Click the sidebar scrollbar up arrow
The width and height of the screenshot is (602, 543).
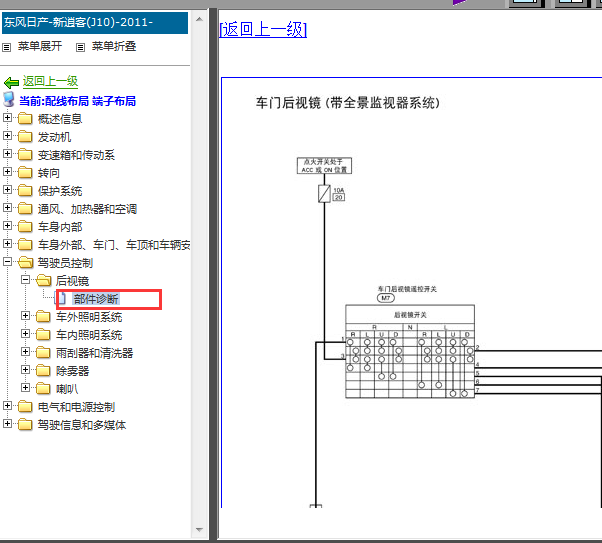pos(199,19)
